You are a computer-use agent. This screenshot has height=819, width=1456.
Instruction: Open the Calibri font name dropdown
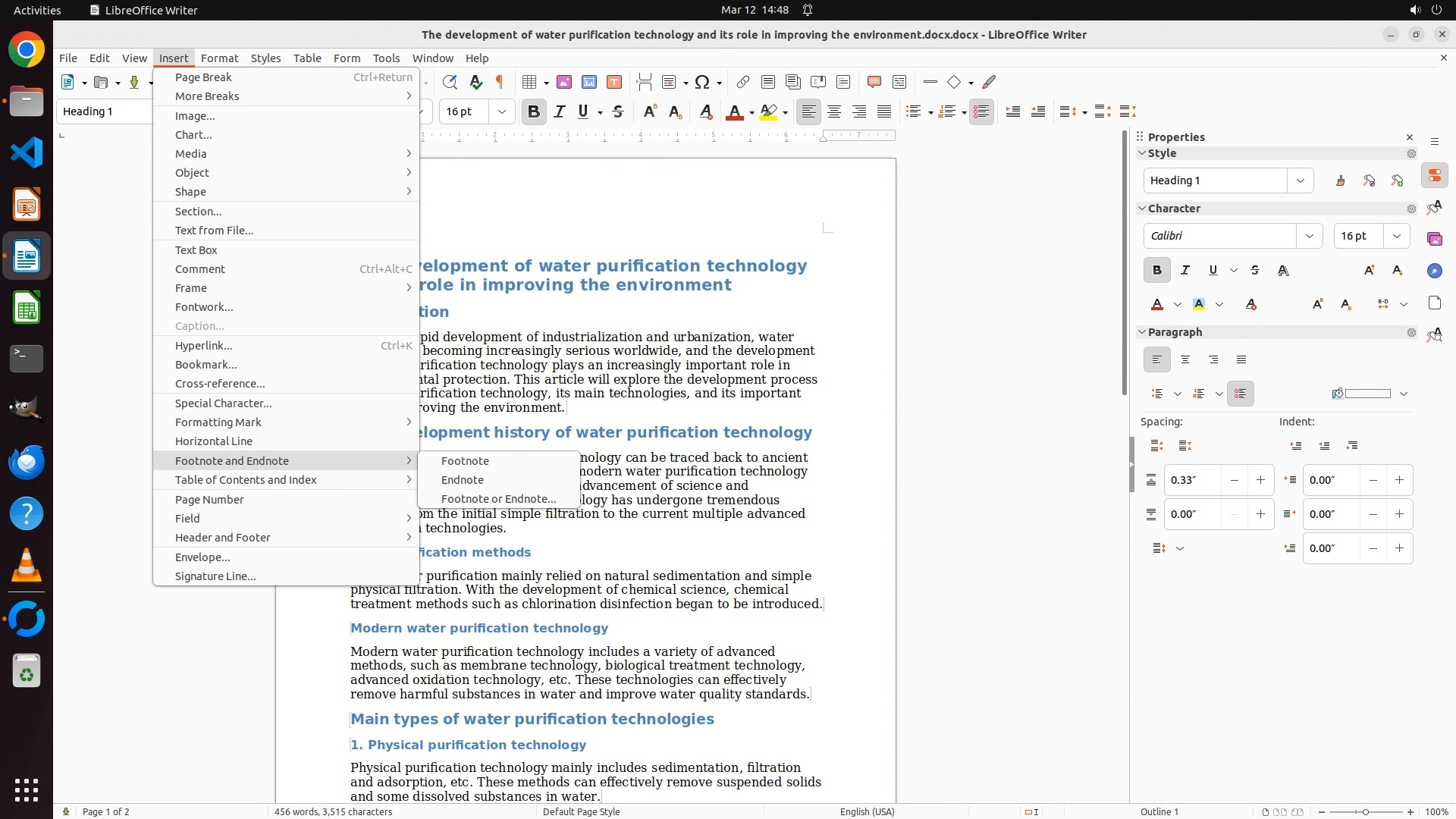point(1309,236)
